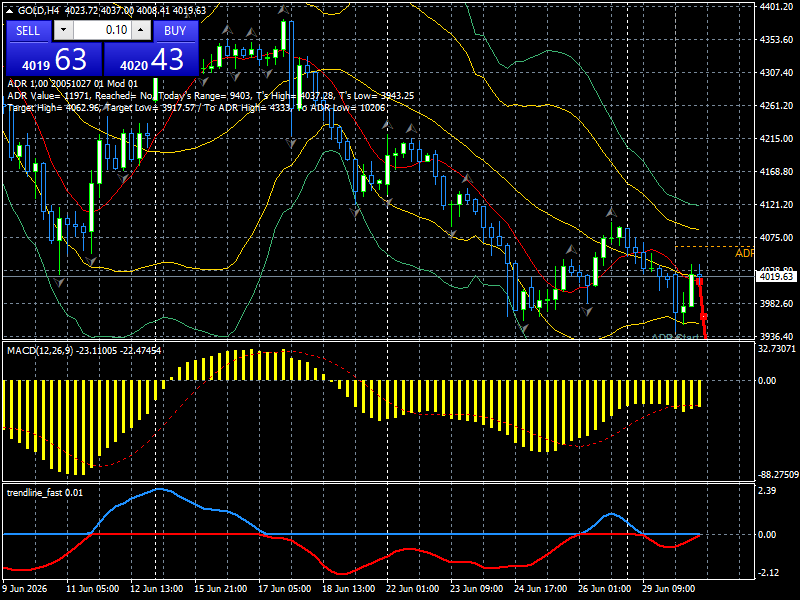Image resolution: width=800 pixels, height=600 pixels.
Task: Click the '29 Jun 09:00' time axis label
Action: (x=668, y=589)
